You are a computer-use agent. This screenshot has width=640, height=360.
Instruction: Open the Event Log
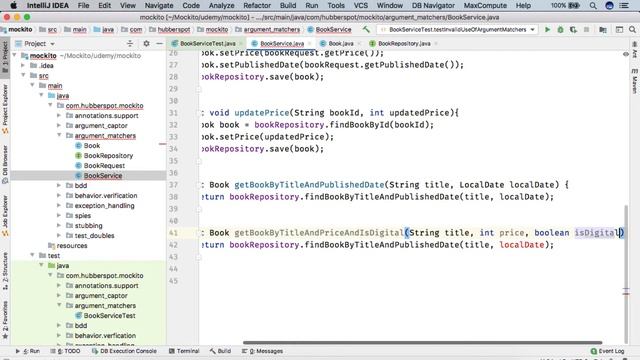(x=607, y=351)
